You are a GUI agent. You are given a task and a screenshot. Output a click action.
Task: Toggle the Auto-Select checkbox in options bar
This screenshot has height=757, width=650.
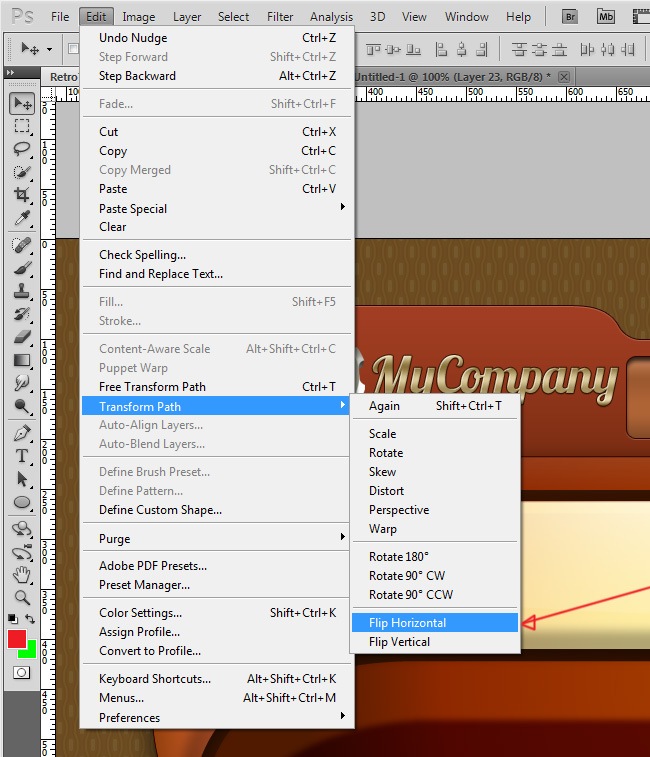pyautogui.click(x=73, y=48)
